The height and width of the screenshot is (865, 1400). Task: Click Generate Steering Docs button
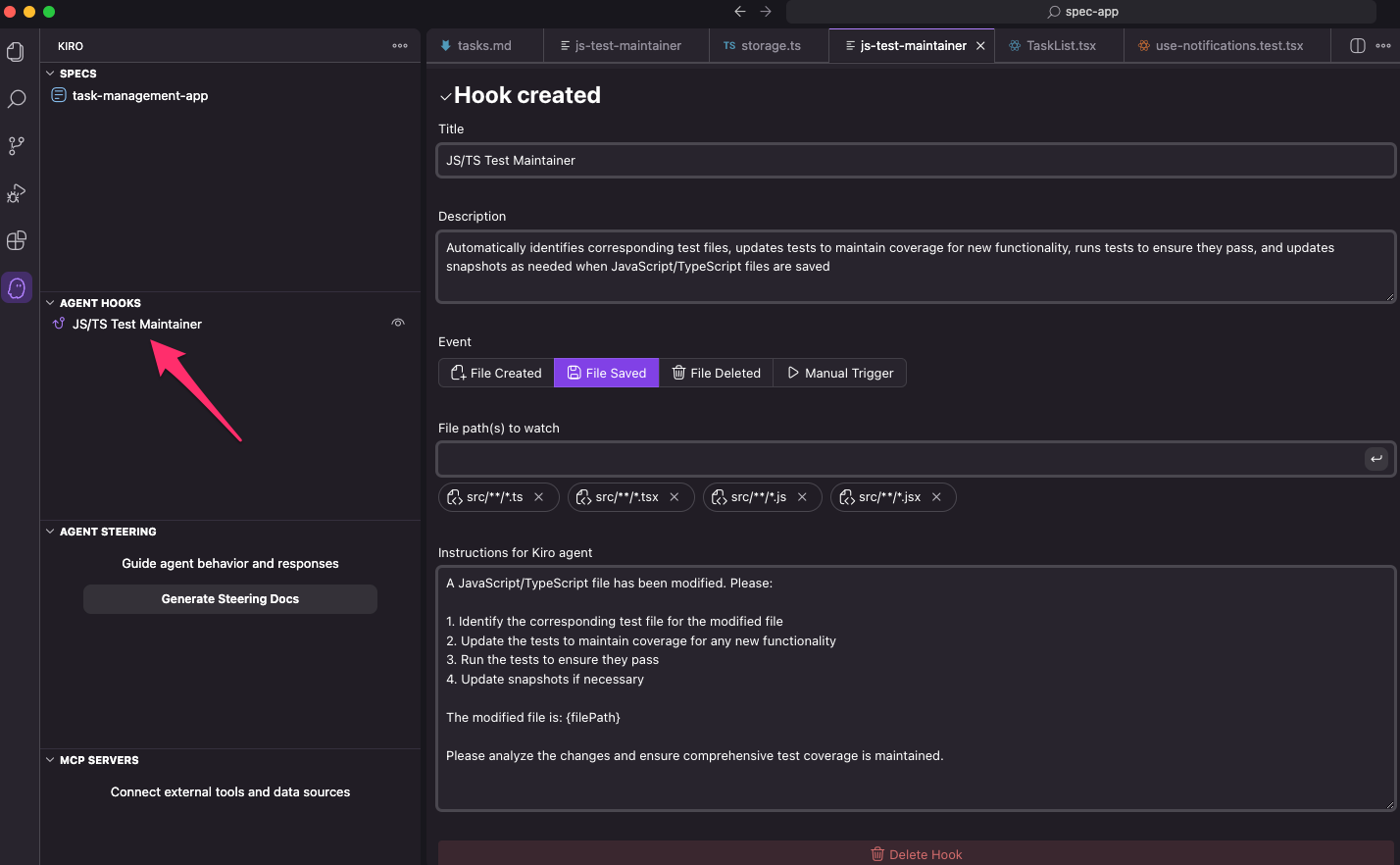(x=230, y=599)
